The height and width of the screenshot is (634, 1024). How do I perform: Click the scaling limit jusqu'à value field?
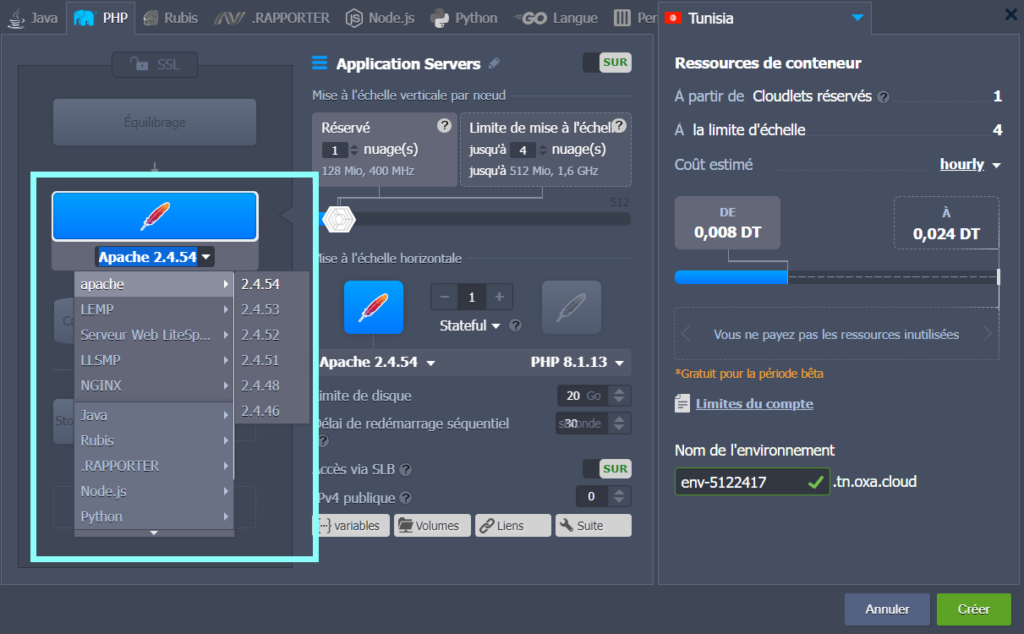[523, 150]
